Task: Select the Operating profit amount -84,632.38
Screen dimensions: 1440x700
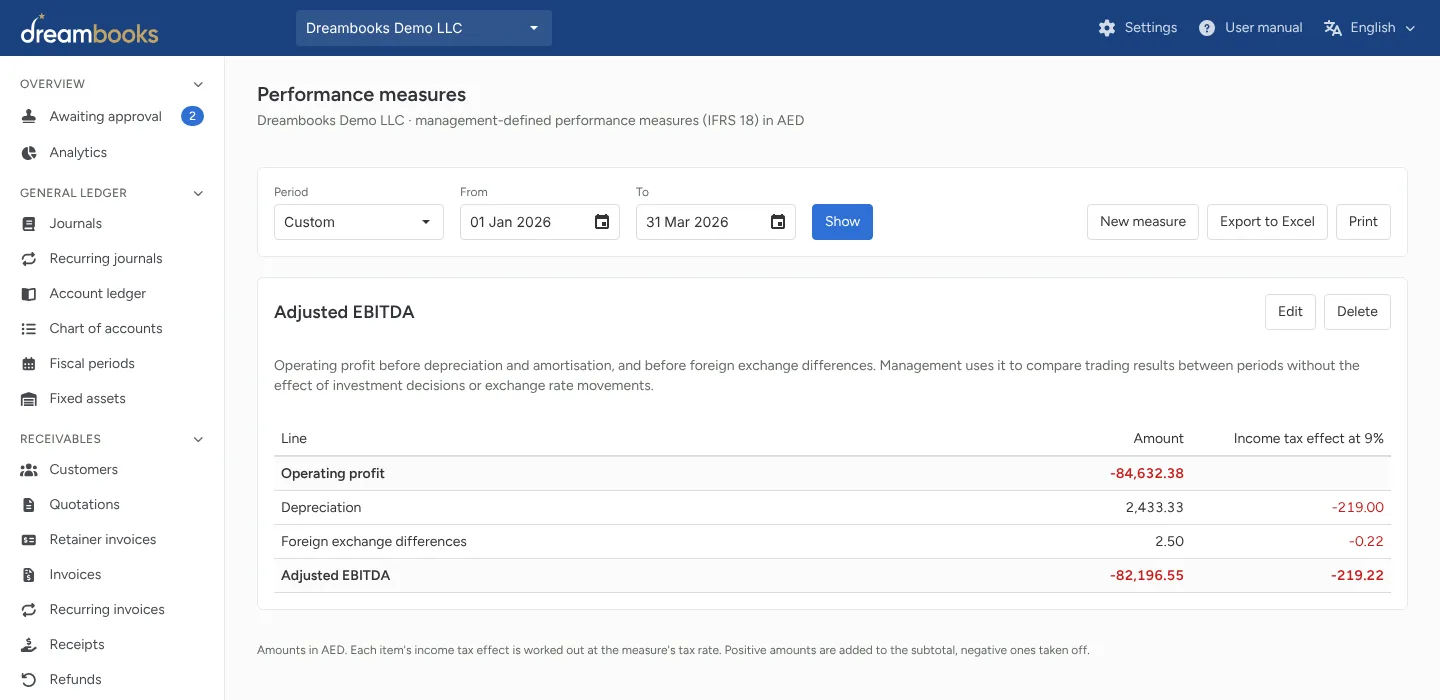Action: click(1147, 474)
